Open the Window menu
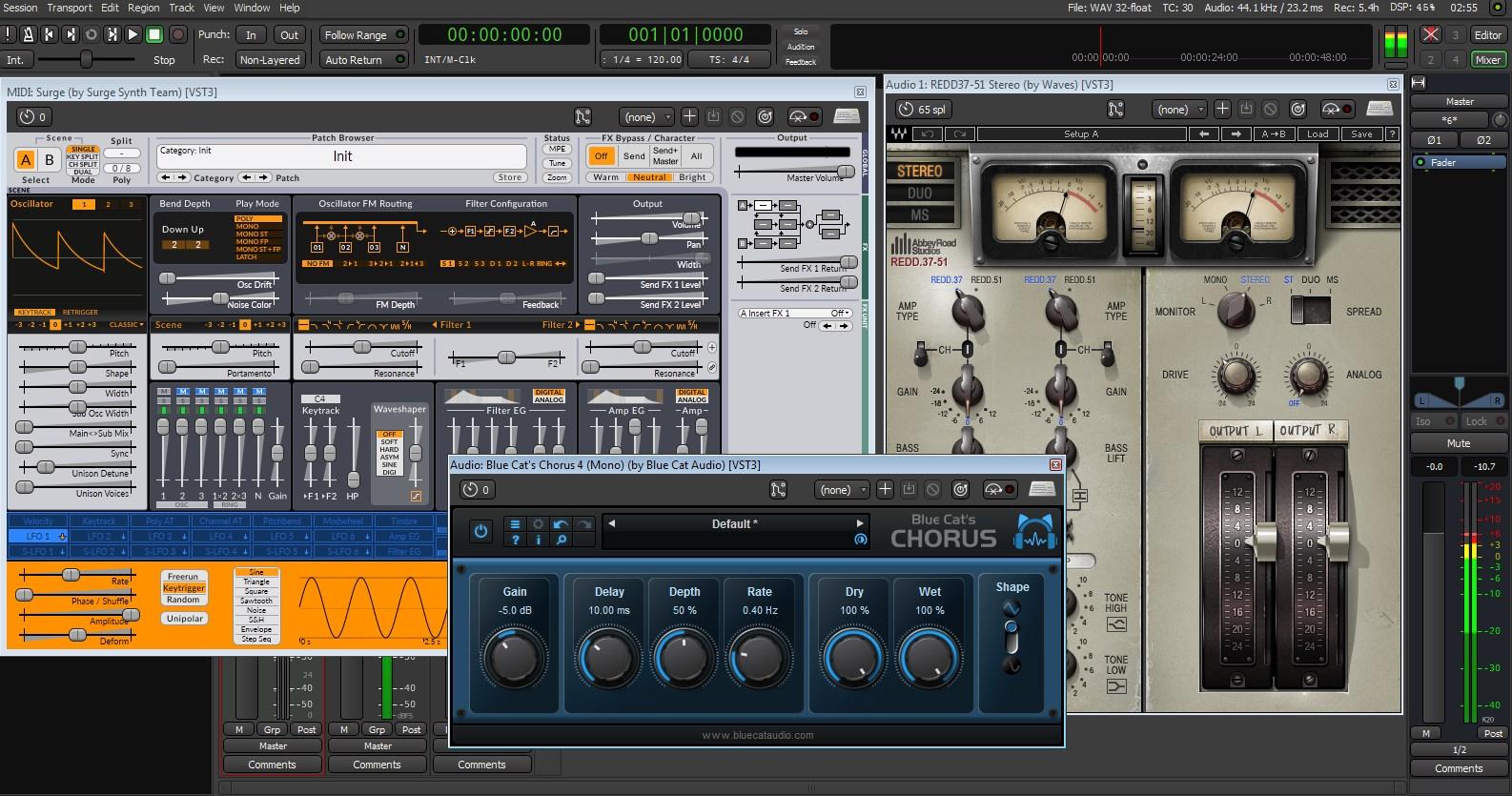This screenshot has width=1512, height=796. pyautogui.click(x=252, y=8)
